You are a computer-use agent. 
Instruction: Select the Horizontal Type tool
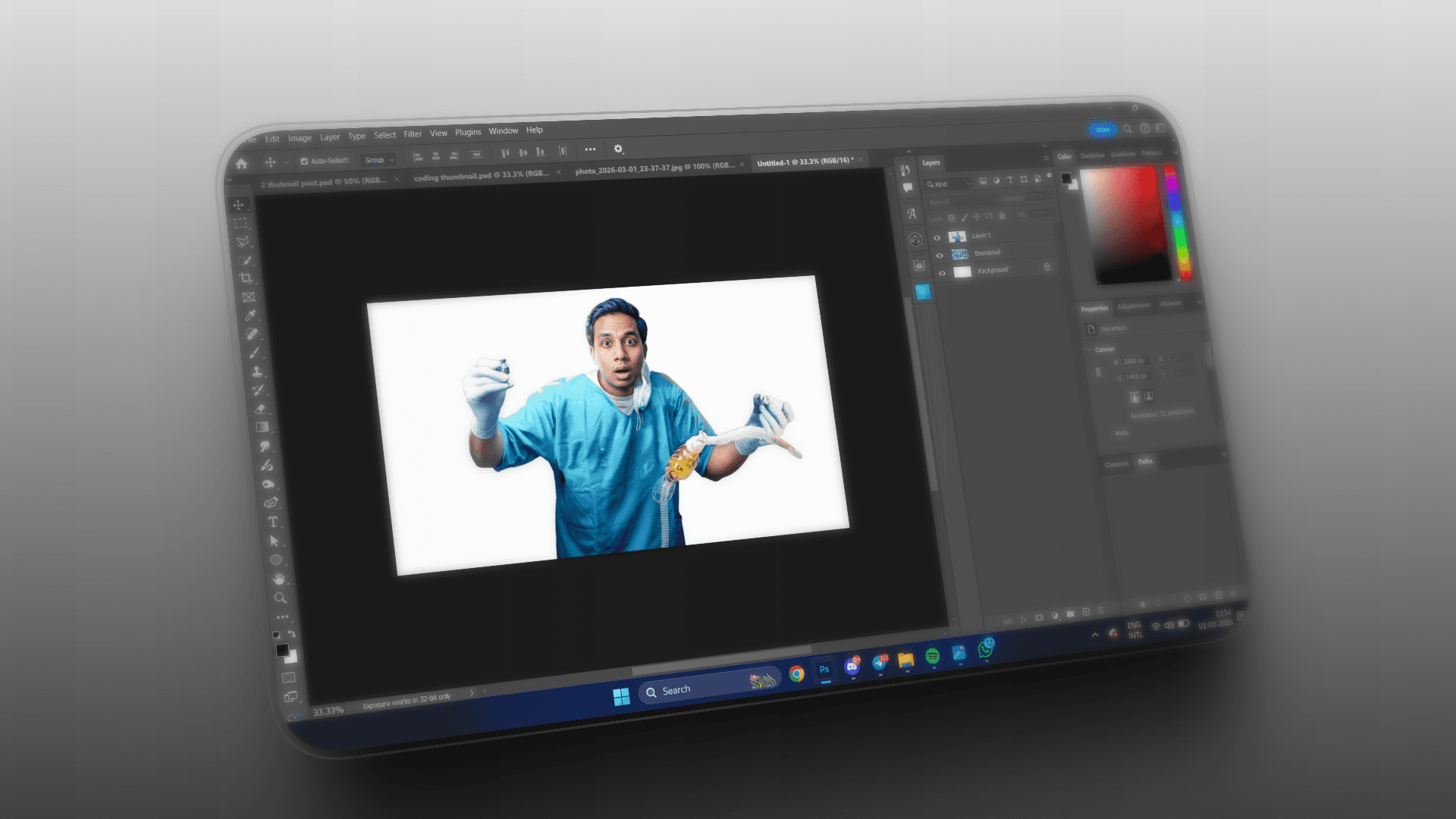[x=273, y=522]
